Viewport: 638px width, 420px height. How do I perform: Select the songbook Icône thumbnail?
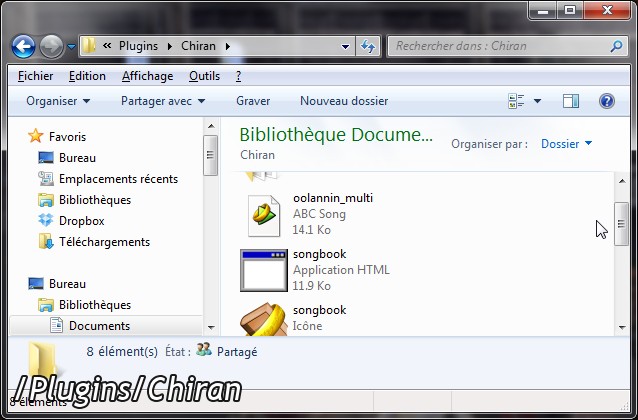[x=264, y=319]
